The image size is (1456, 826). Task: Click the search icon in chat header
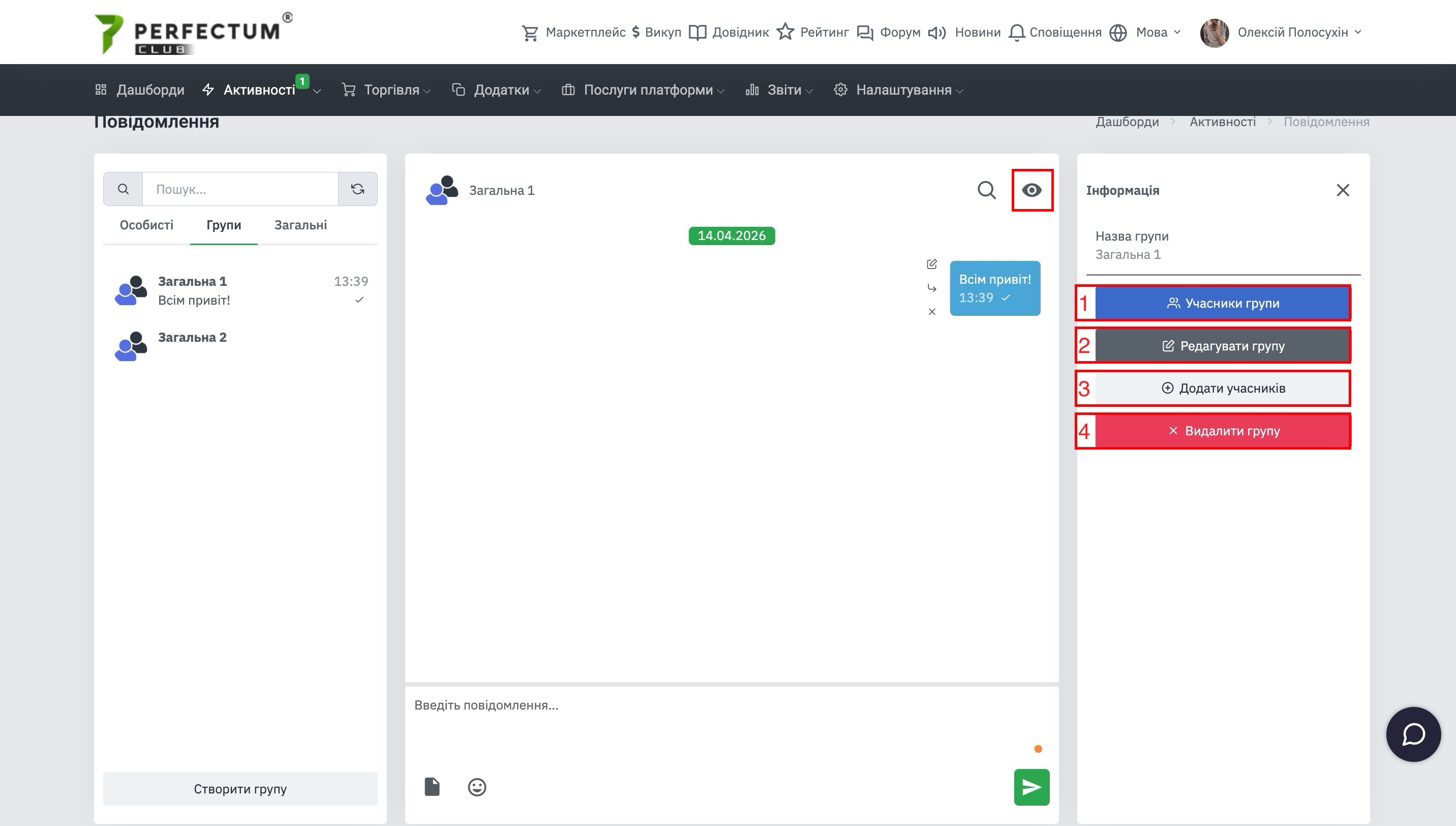click(987, 190)
